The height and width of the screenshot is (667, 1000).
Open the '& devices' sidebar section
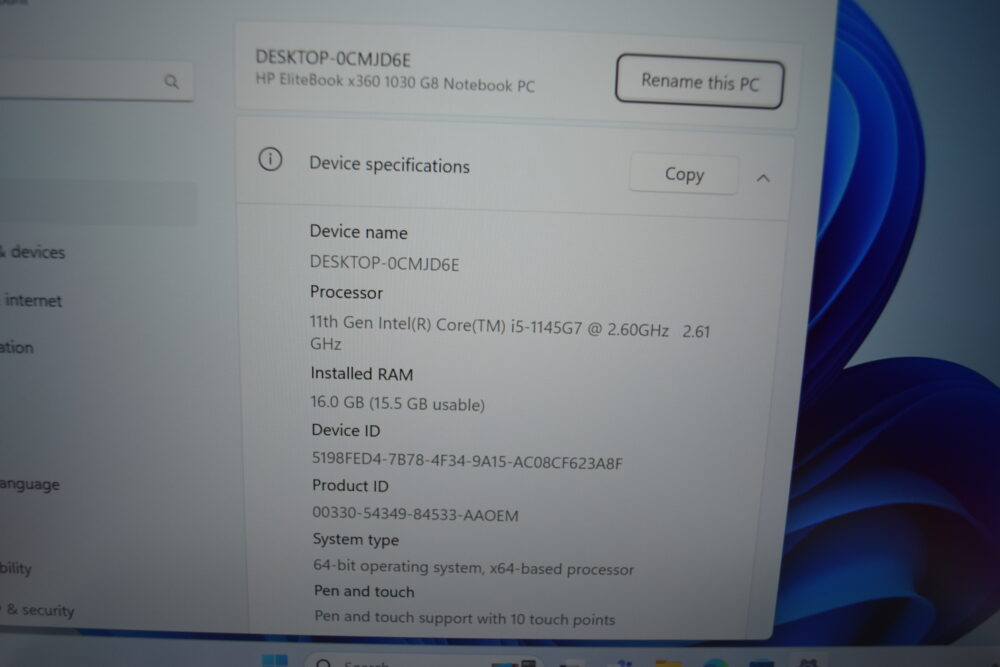[x=33, y=252]
